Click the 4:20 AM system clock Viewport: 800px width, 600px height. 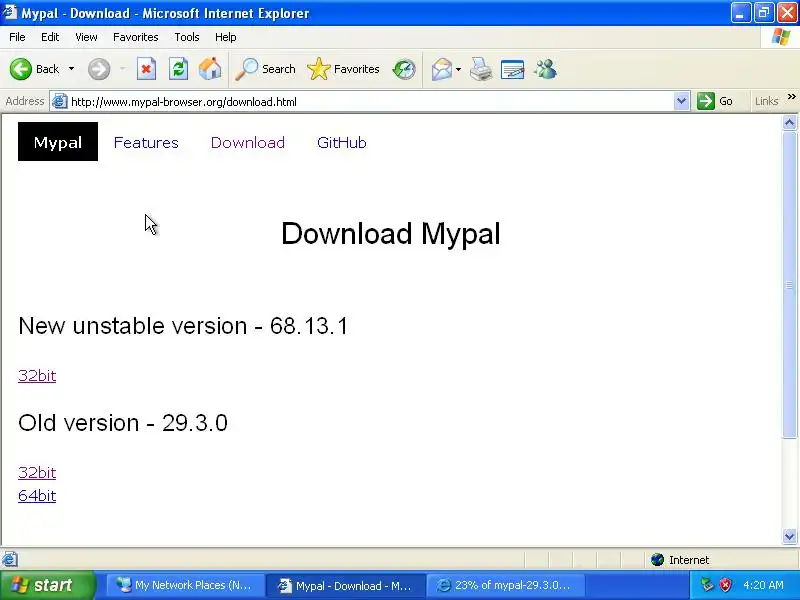pyautogui.click(x=763, y=585)
